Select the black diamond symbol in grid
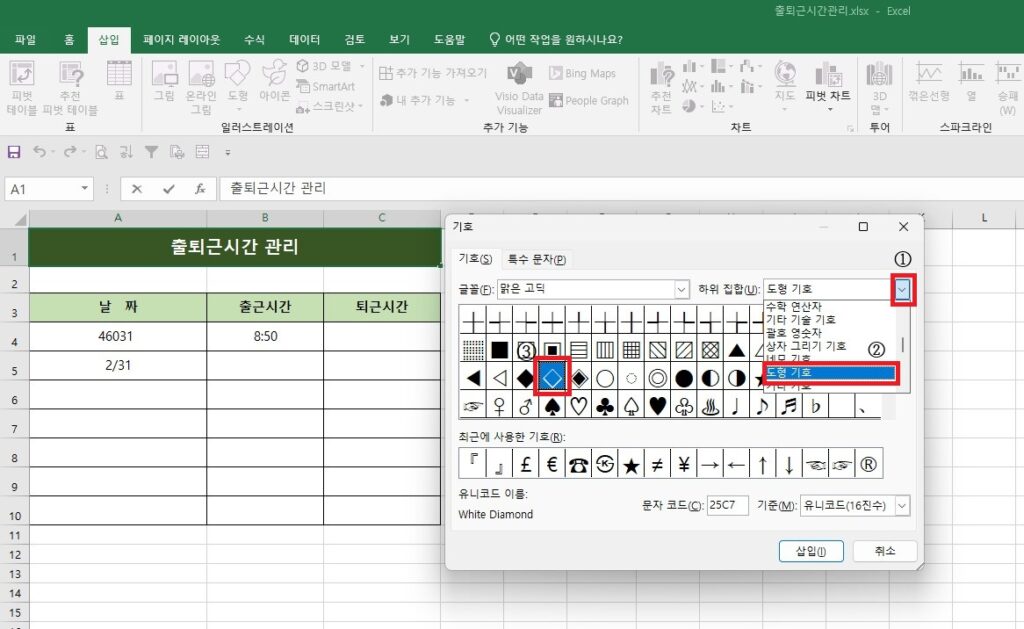The image size is (1024, 629). (526, 378)
